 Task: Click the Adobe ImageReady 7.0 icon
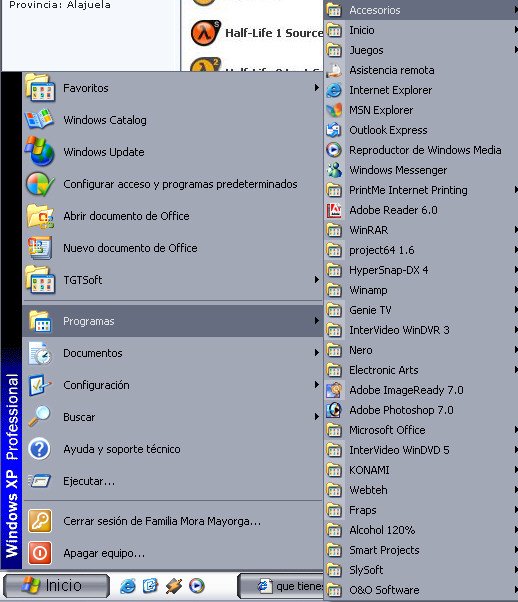334,390
